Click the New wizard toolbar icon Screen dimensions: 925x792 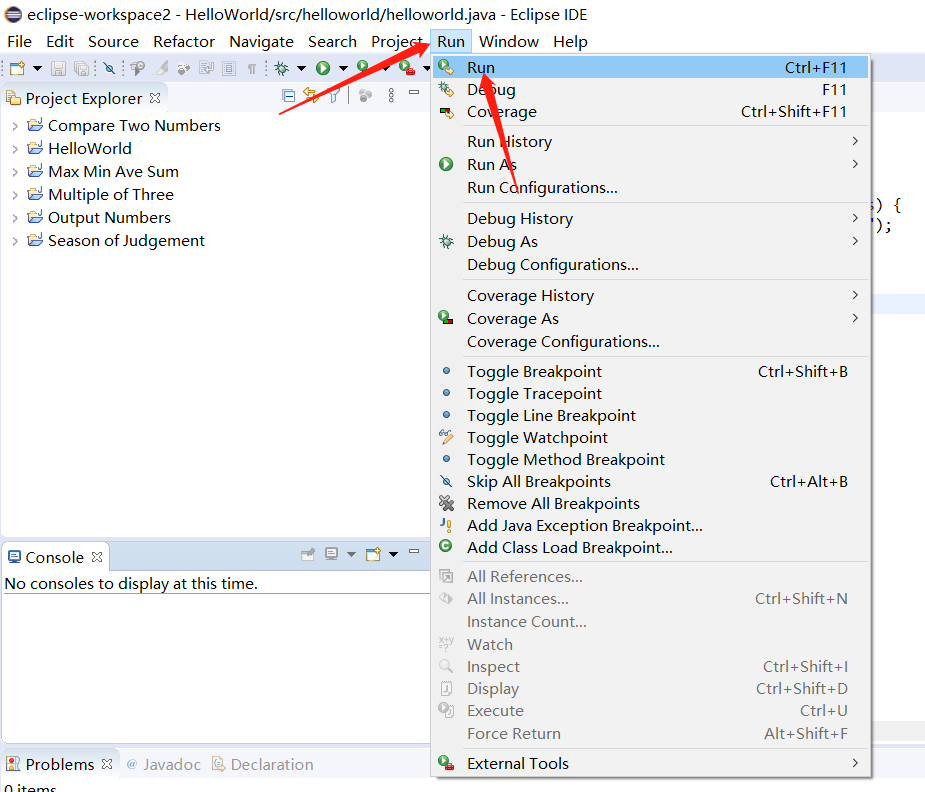(x=17, y=68)
